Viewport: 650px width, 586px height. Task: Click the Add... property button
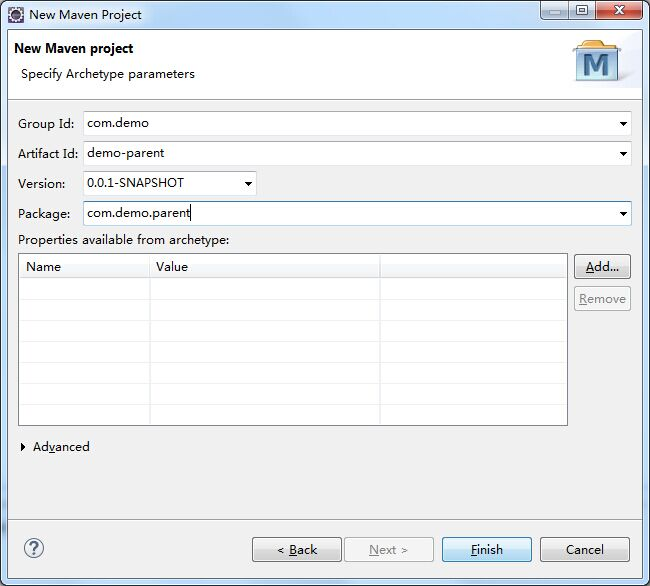pyautogui.click(x=602, y=266)
